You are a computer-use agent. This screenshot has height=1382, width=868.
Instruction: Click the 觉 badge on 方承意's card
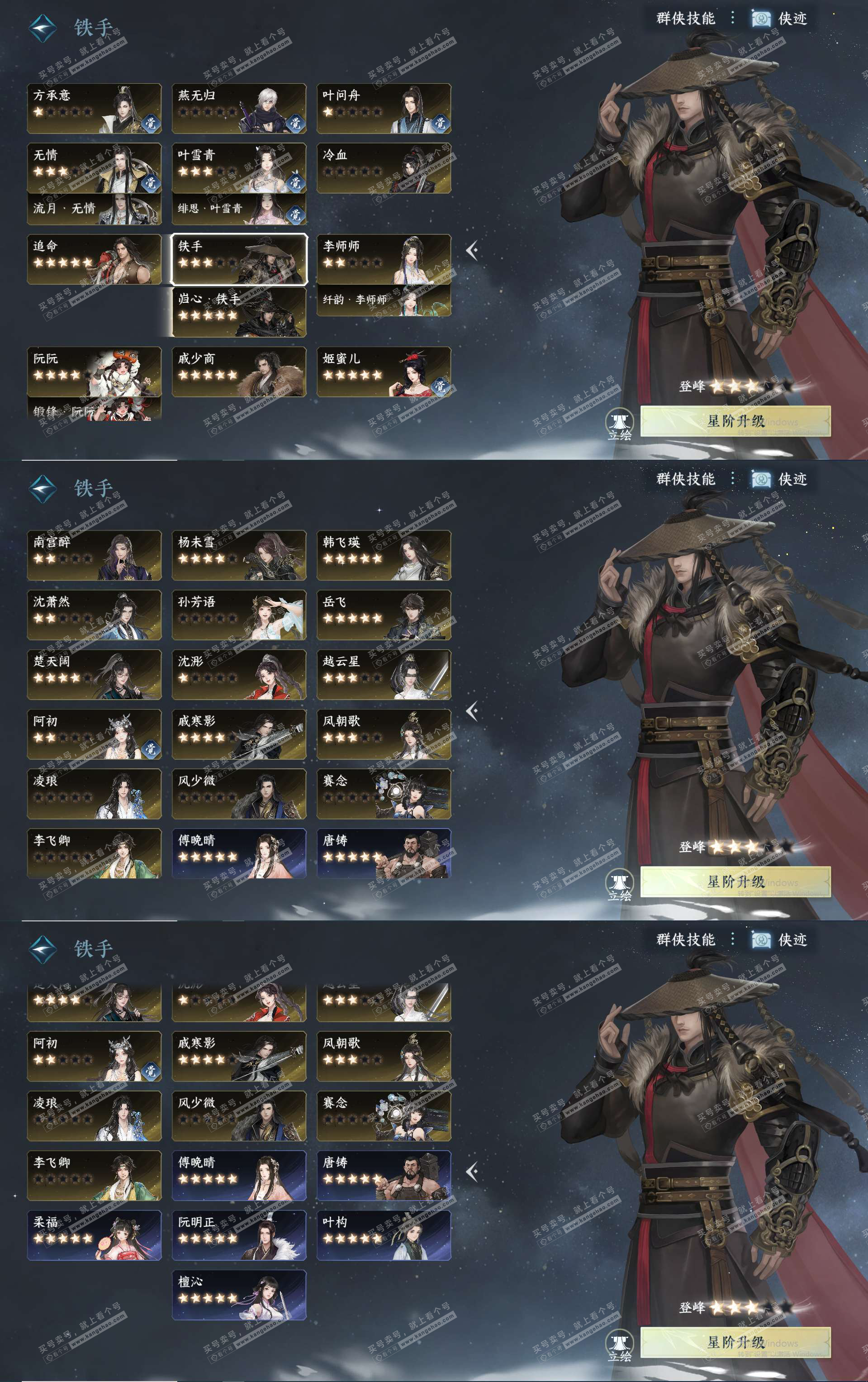[151, 123]
